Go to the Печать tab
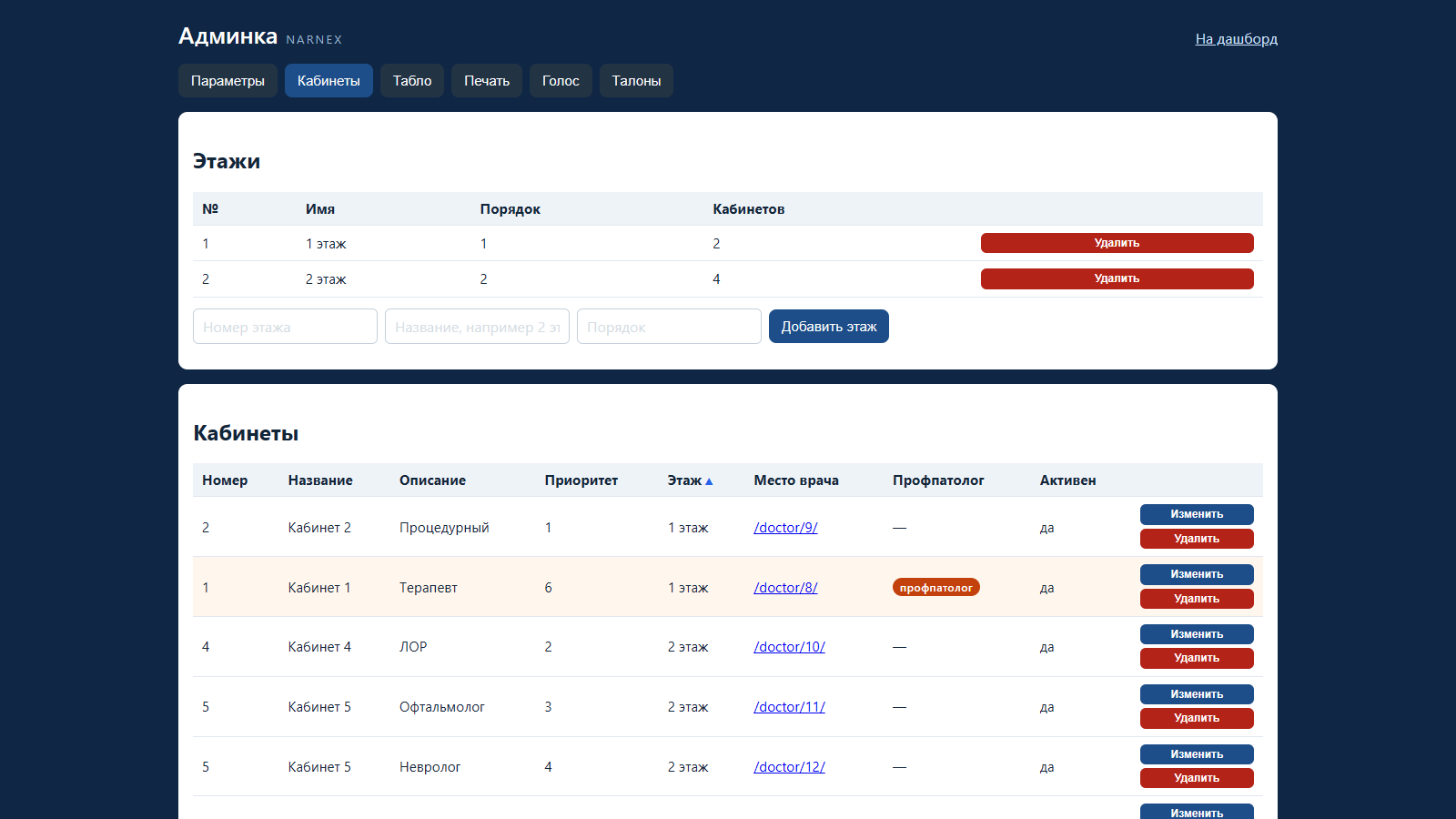Viewport: 1456px width, 819px height. pos(487,81)
